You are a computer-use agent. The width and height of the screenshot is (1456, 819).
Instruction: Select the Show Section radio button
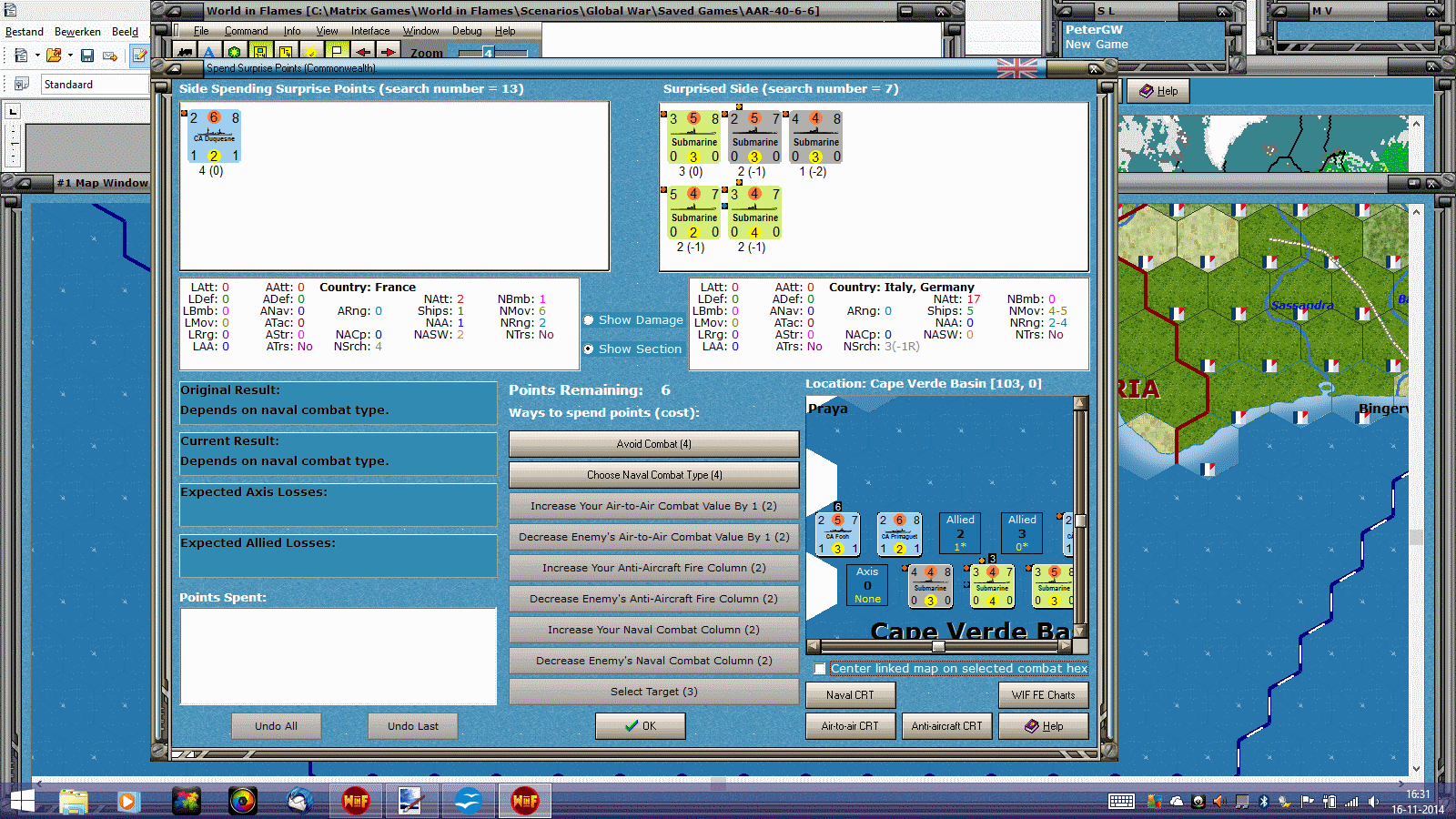(x=589, y=349)
